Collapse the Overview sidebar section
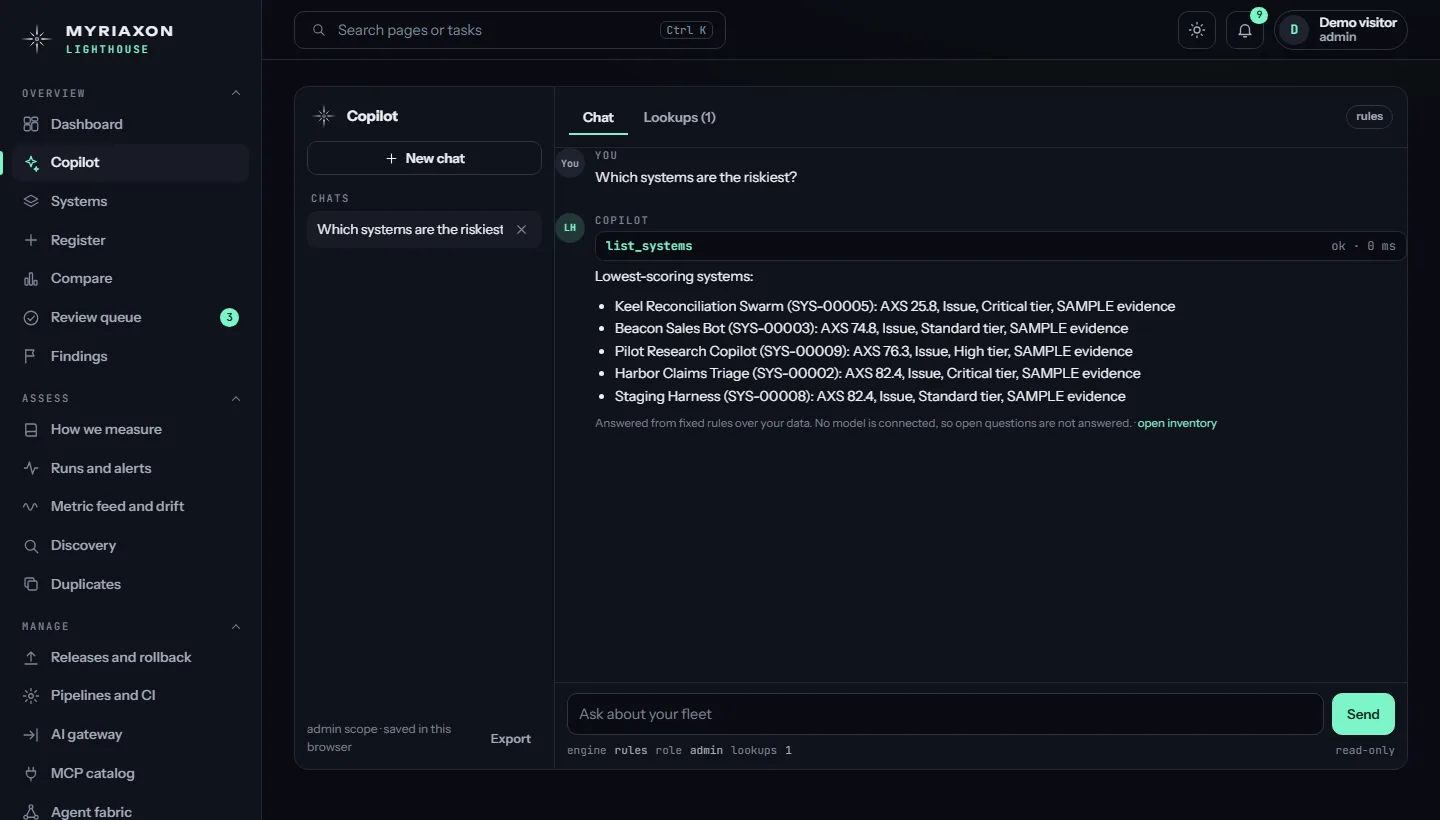 (x=236, y=93)
